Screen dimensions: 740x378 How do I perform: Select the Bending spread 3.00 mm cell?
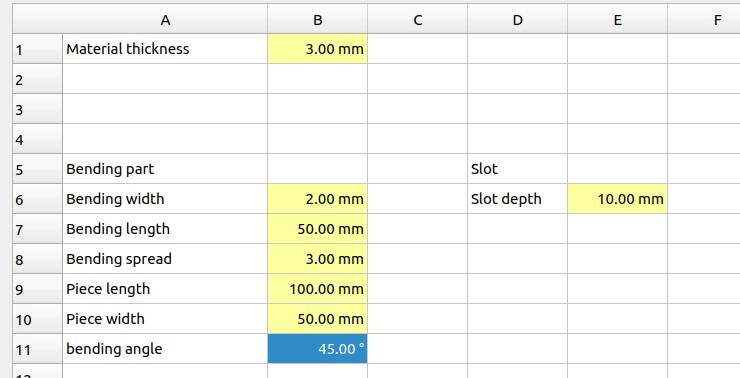(317, 259)
